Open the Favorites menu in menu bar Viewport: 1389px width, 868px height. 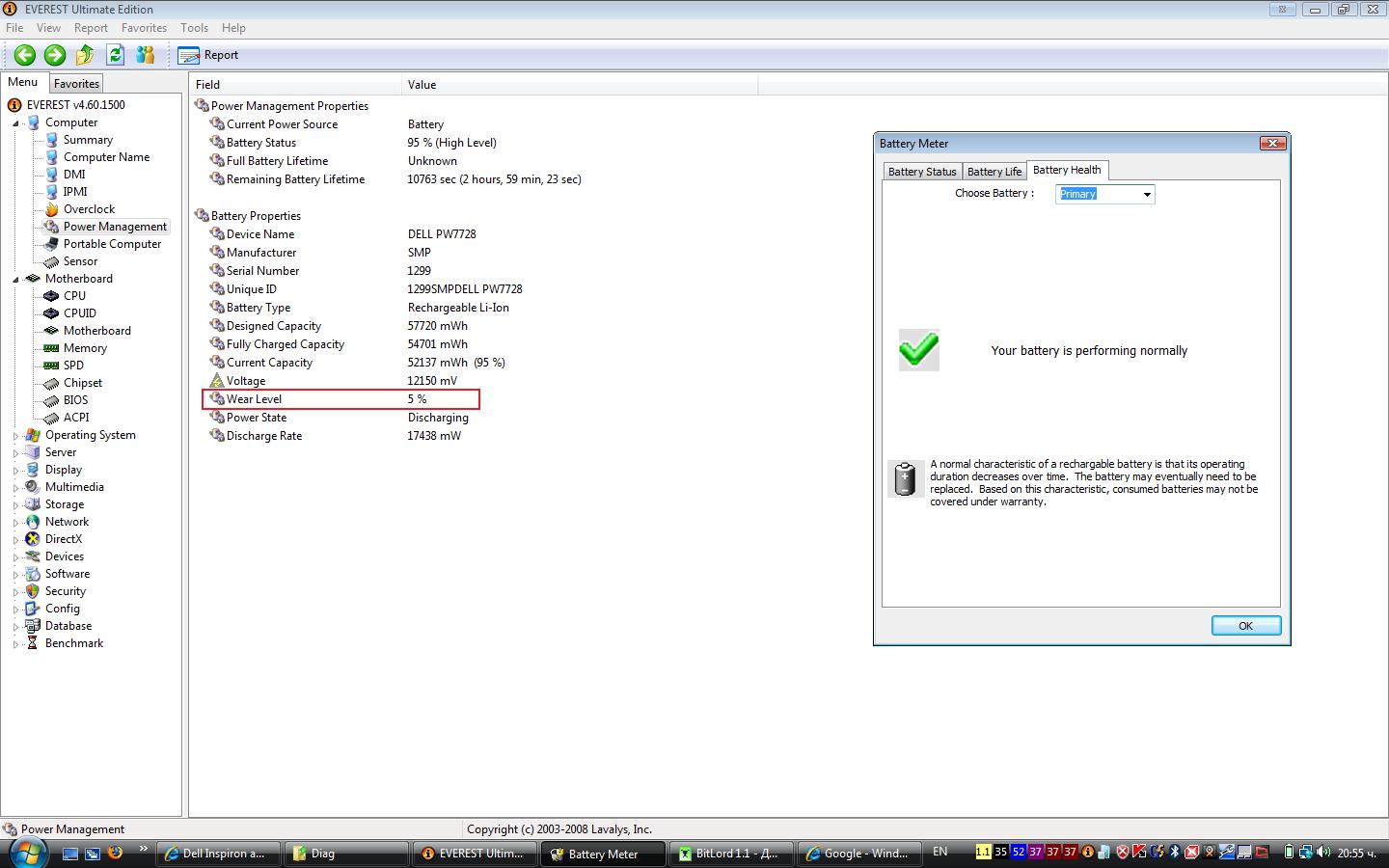(144, 28)
